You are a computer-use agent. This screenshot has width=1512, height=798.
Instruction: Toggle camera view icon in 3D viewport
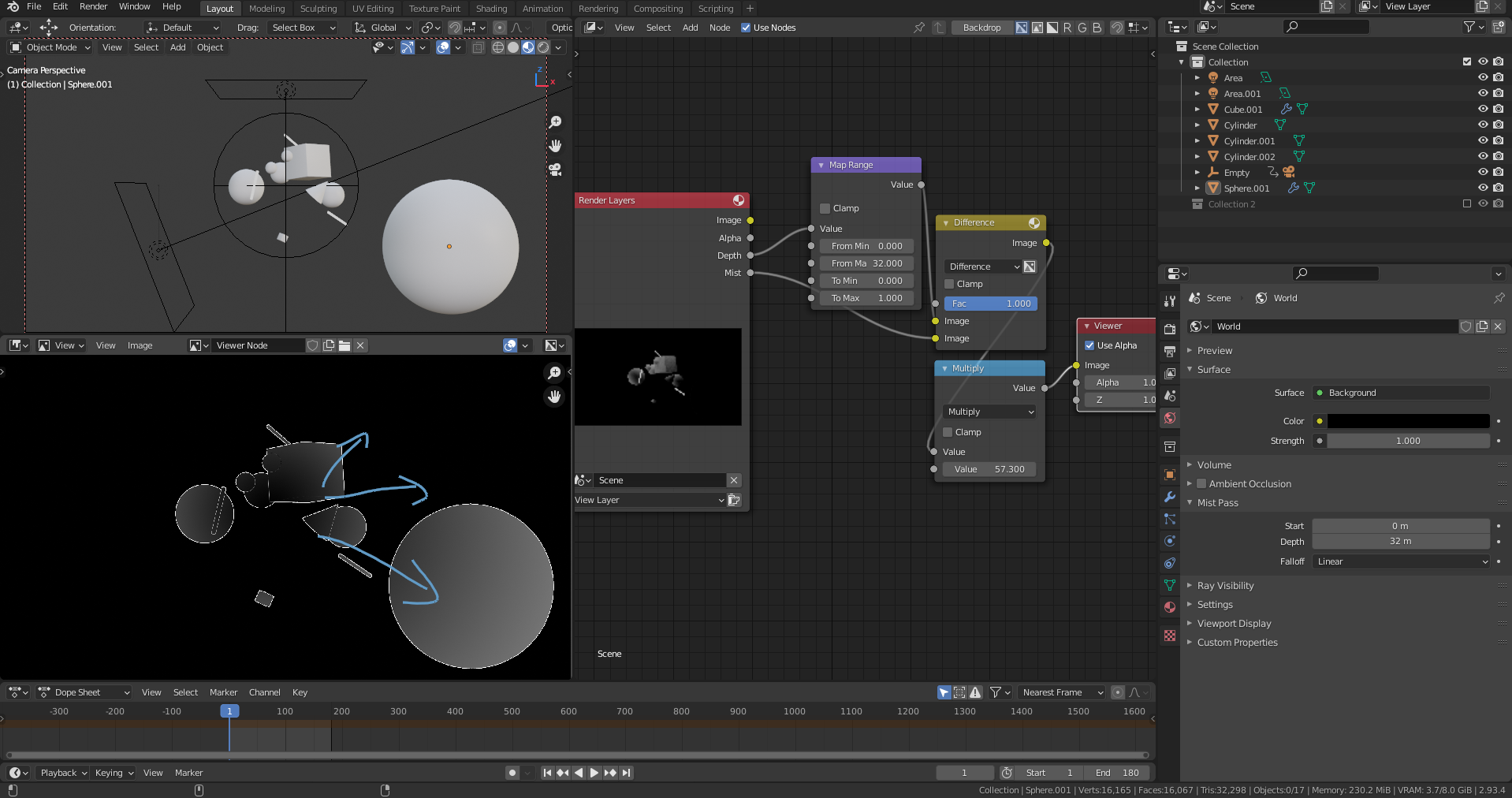(555, 170)
